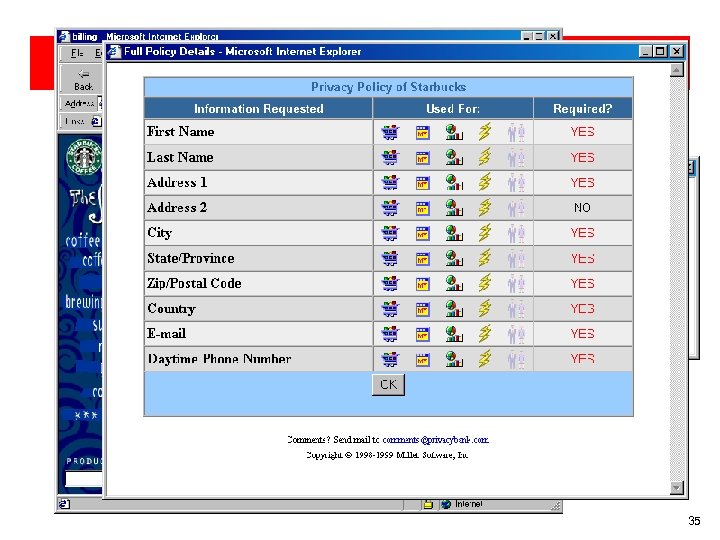Click the 'Information Requested' column header
720x540 pixels.
click(259, 109)
